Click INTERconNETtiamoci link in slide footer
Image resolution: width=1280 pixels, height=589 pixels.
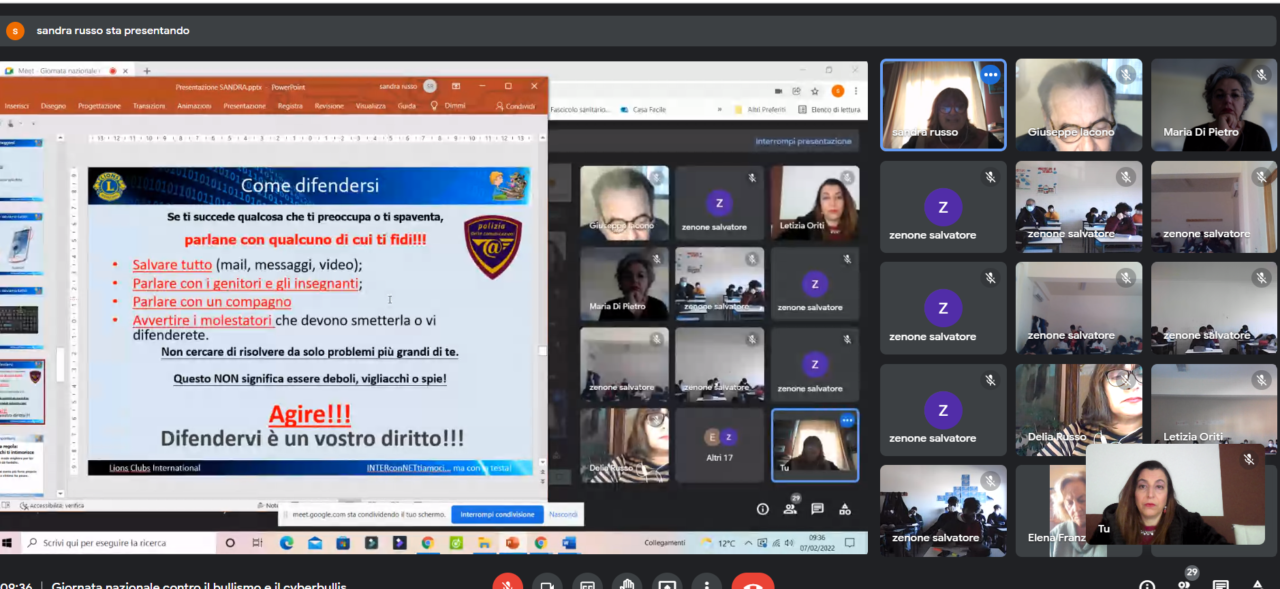coord(407,467)
